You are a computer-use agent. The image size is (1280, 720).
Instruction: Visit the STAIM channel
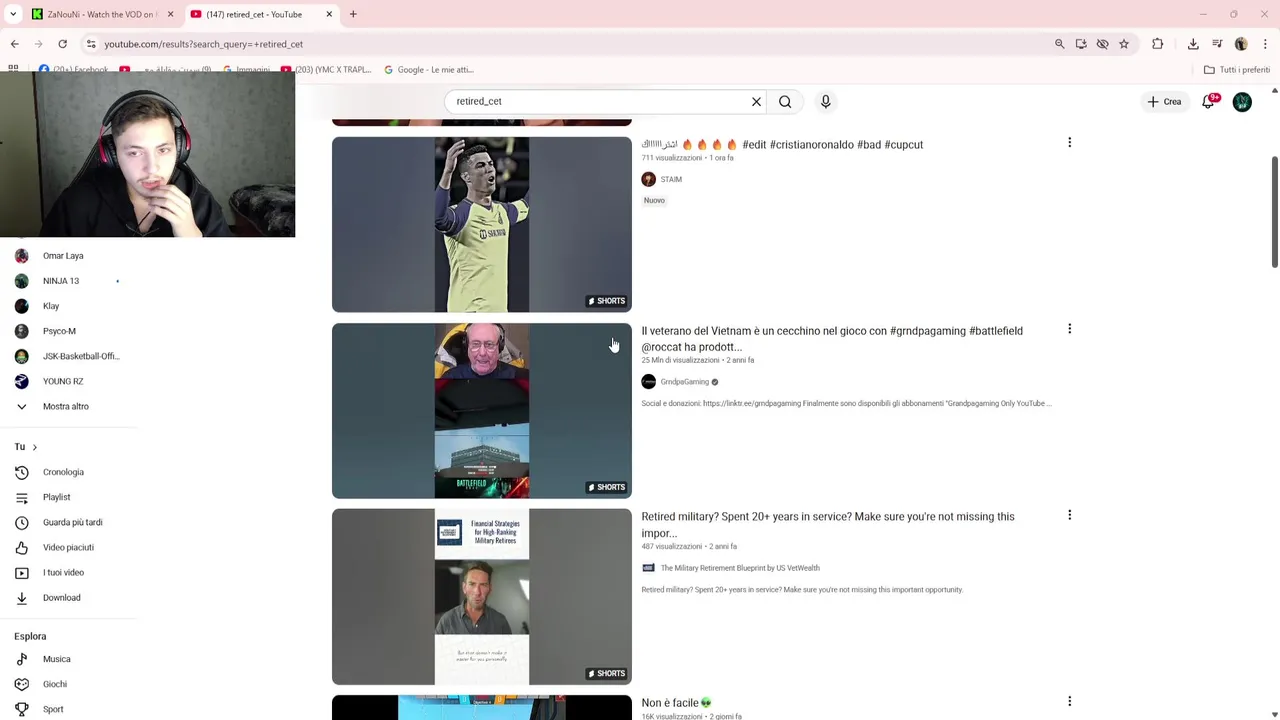[x=671, y=180]
